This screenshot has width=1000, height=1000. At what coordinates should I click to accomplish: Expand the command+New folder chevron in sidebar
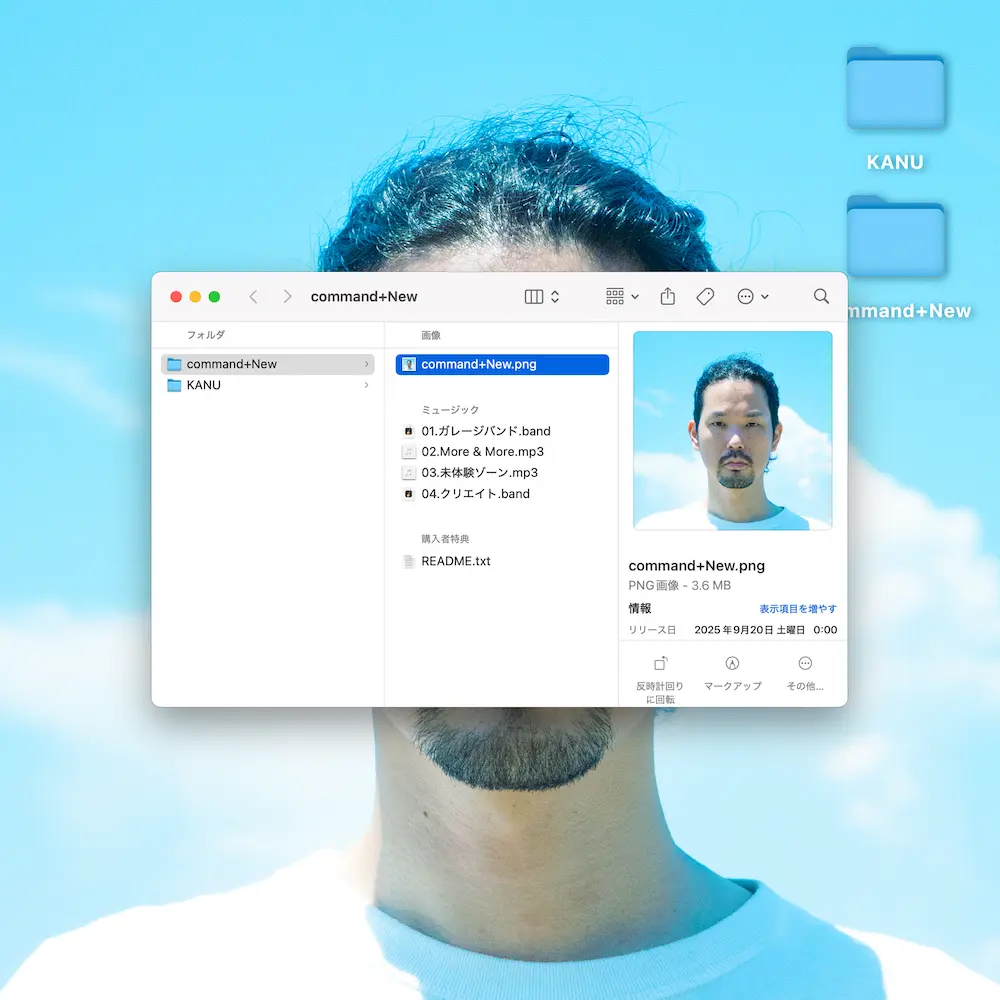(365, 364)
